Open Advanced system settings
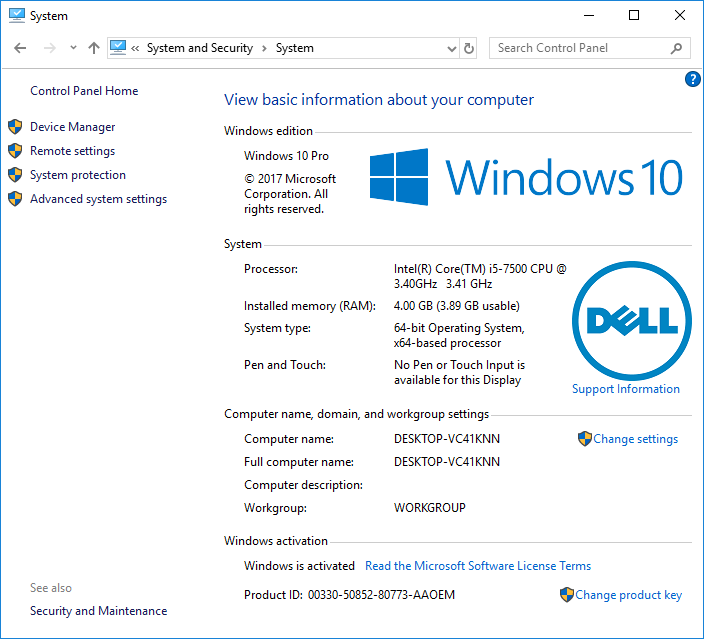This screenshot has height=639, width=704. point(98,199)
